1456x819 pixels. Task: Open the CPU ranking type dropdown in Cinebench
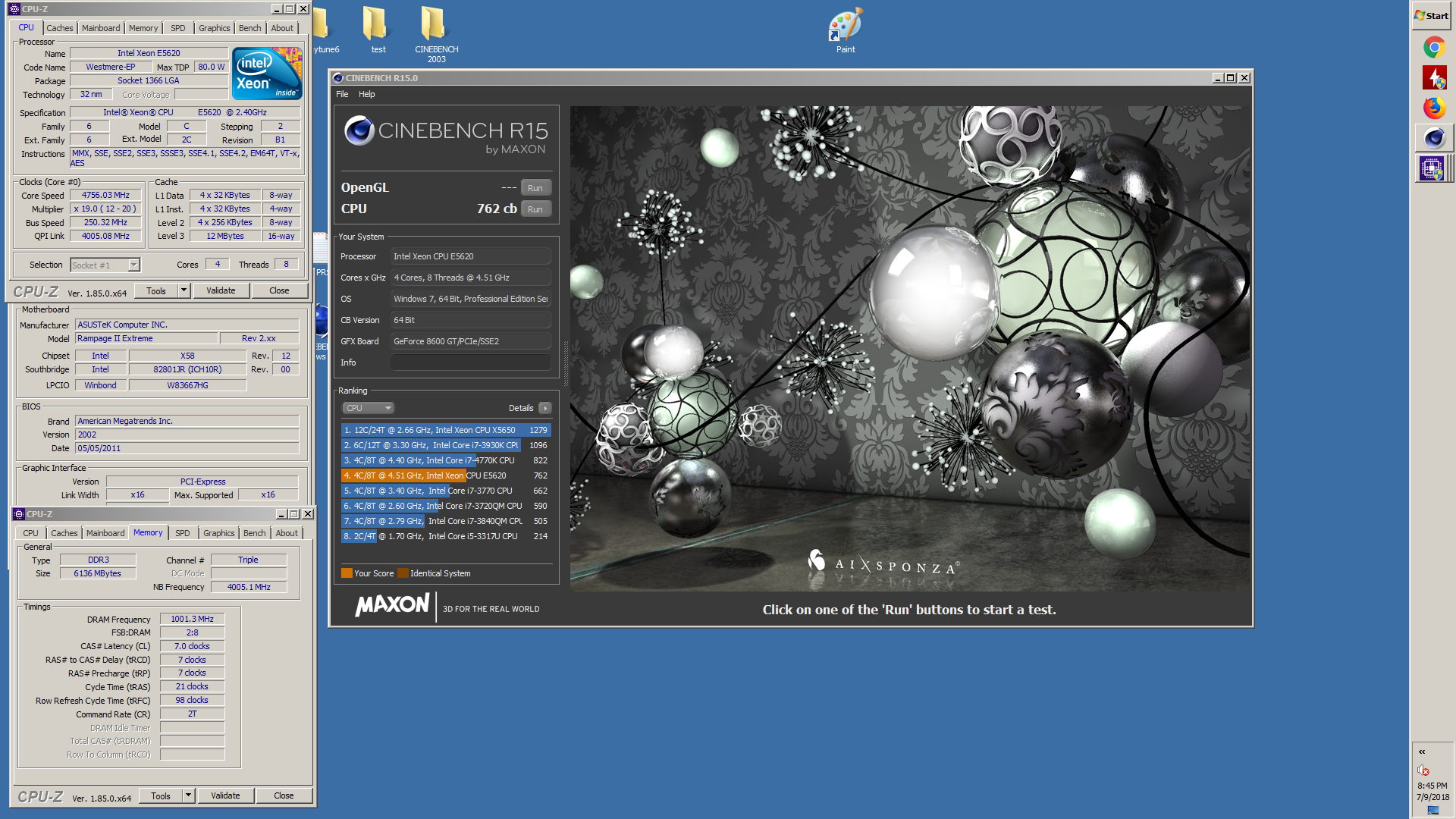(x=368, y=408)
